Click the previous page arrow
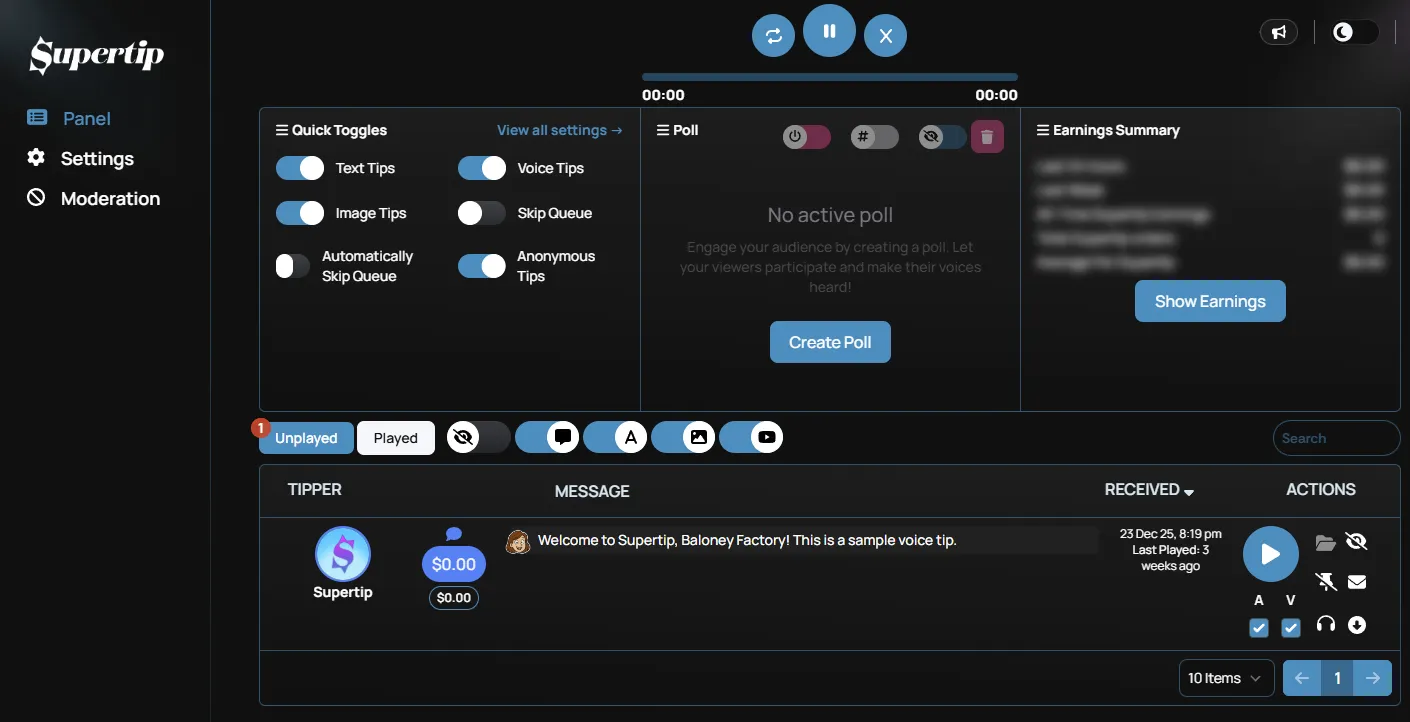Screen dimensions: 1410x722 tap(1302, 678)
